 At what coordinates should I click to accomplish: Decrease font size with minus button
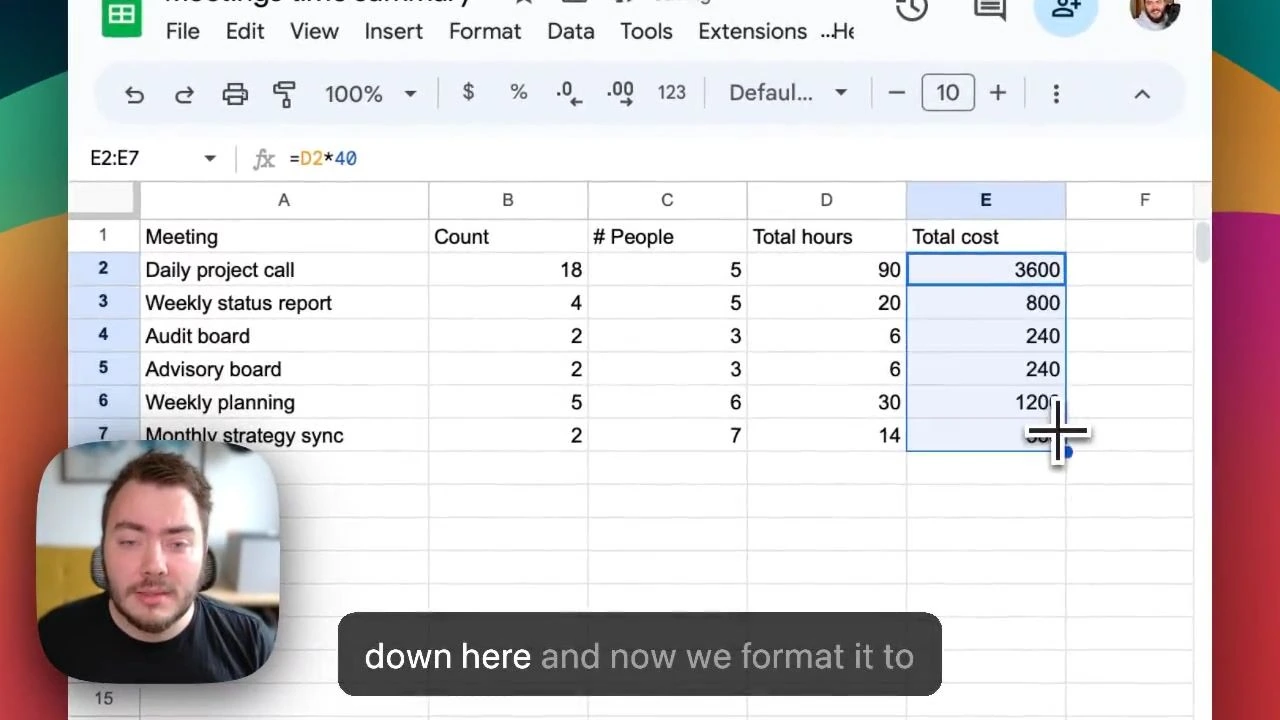[x=897, y=93]
